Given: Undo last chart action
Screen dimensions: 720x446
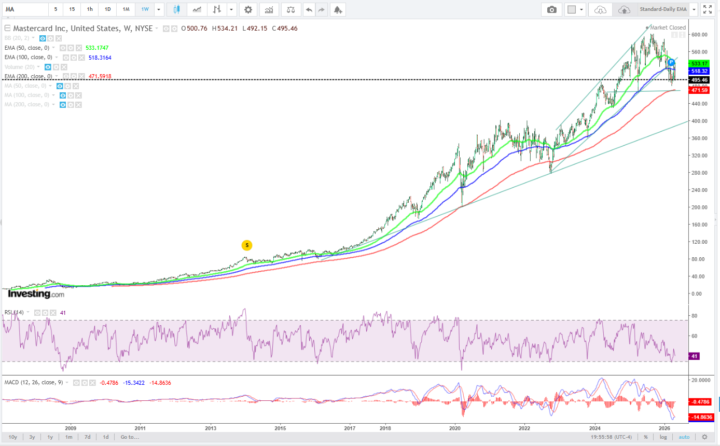Looking at the screenshot, I should (x=309, y=9).
